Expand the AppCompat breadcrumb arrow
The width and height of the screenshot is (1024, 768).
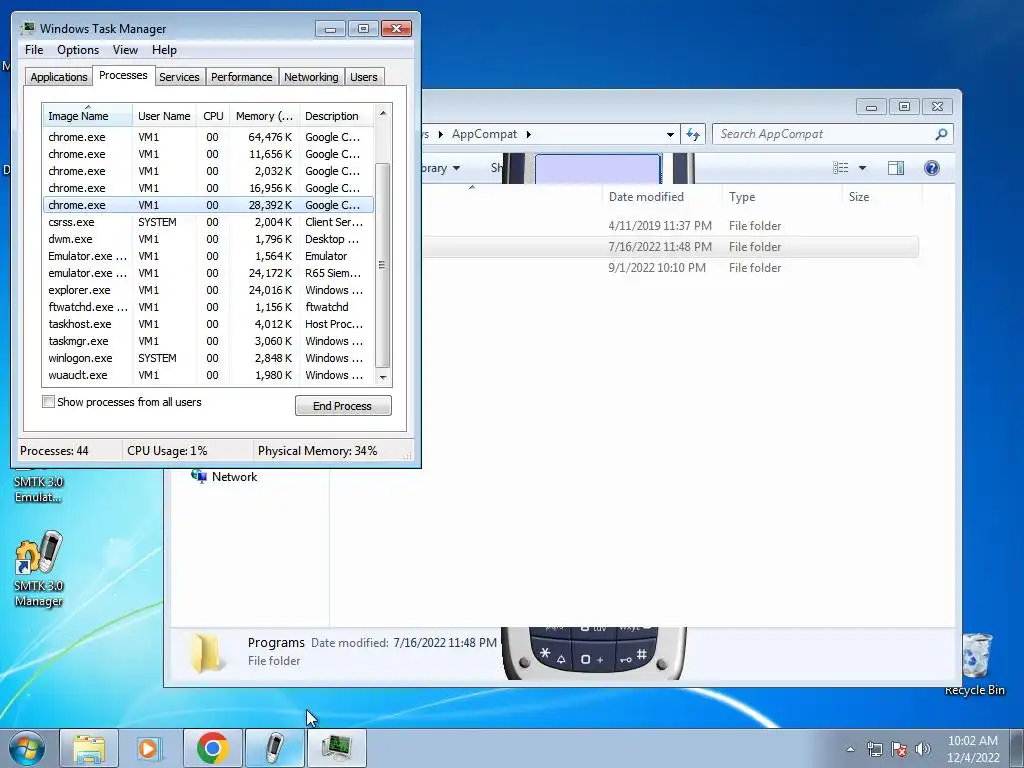click(x=528, y=135)
